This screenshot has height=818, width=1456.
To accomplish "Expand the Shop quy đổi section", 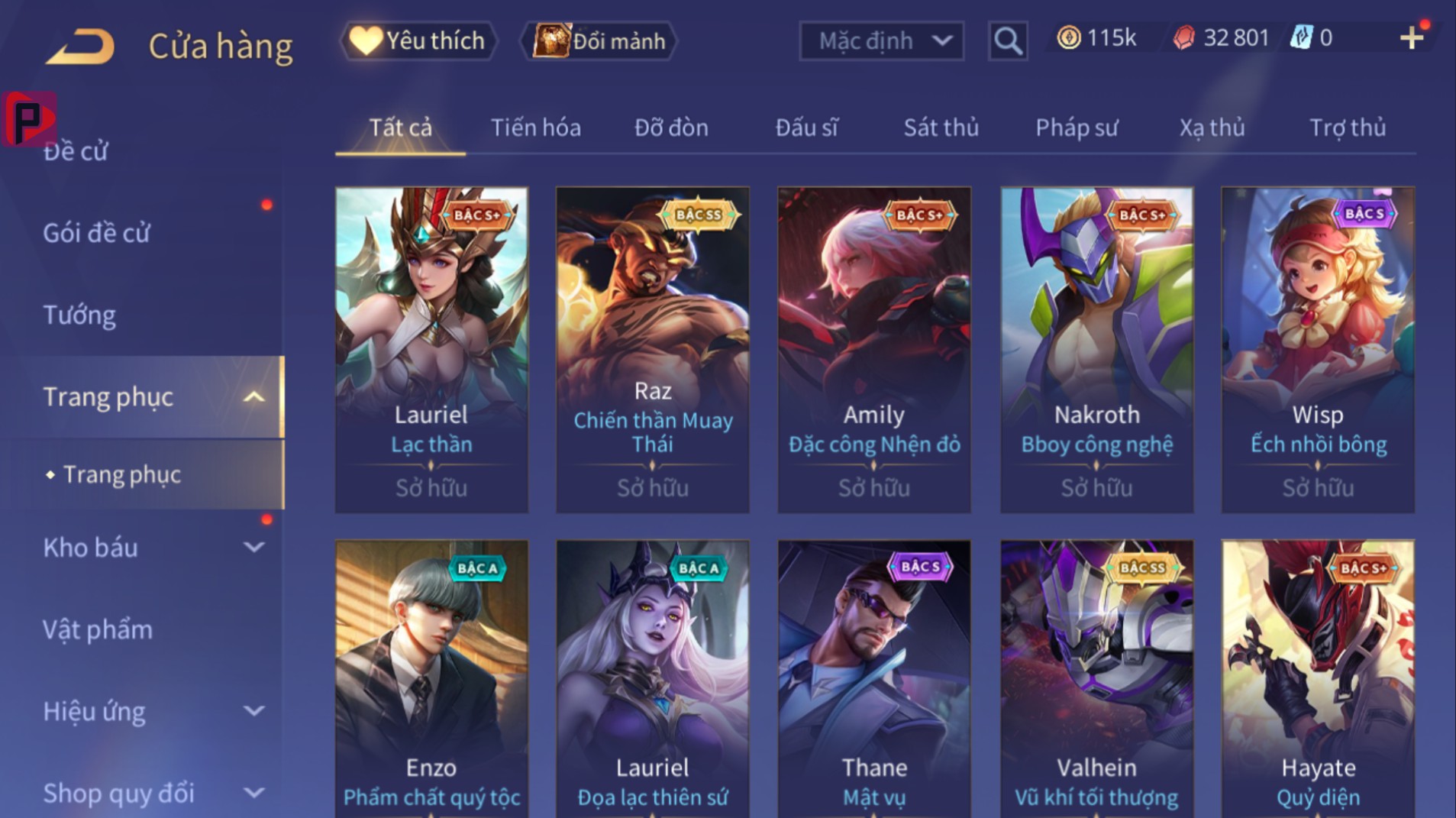I will (253, 793).
